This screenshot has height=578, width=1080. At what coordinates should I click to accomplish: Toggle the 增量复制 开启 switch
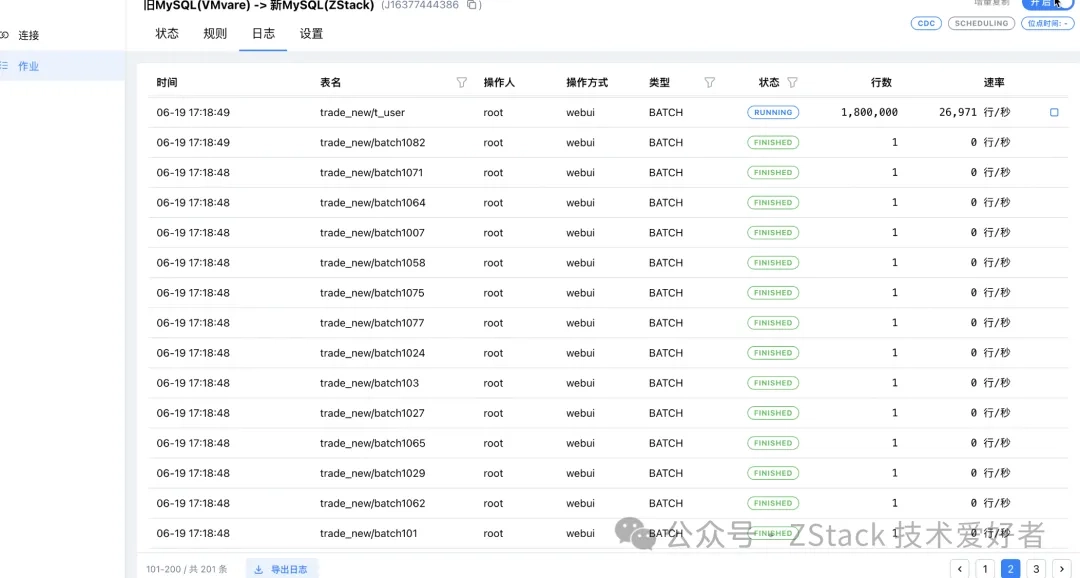[x=1047, y=4]
